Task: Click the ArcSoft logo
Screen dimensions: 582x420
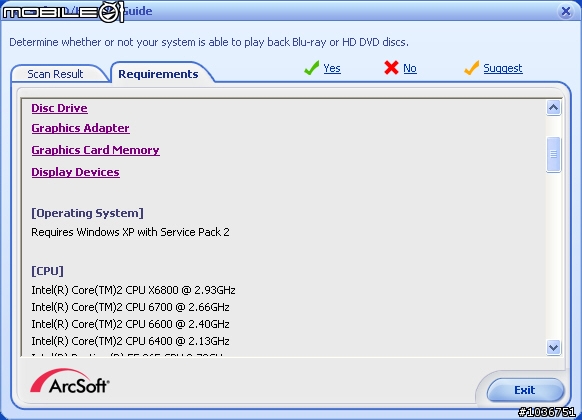Action: click(70, 381)
